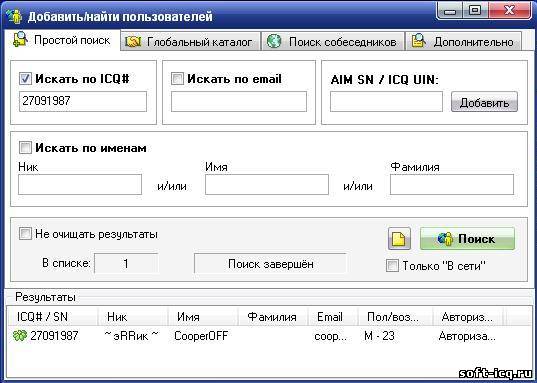537x383 pixels.
Task: Focus the email search input field
Action: (239, 101)
